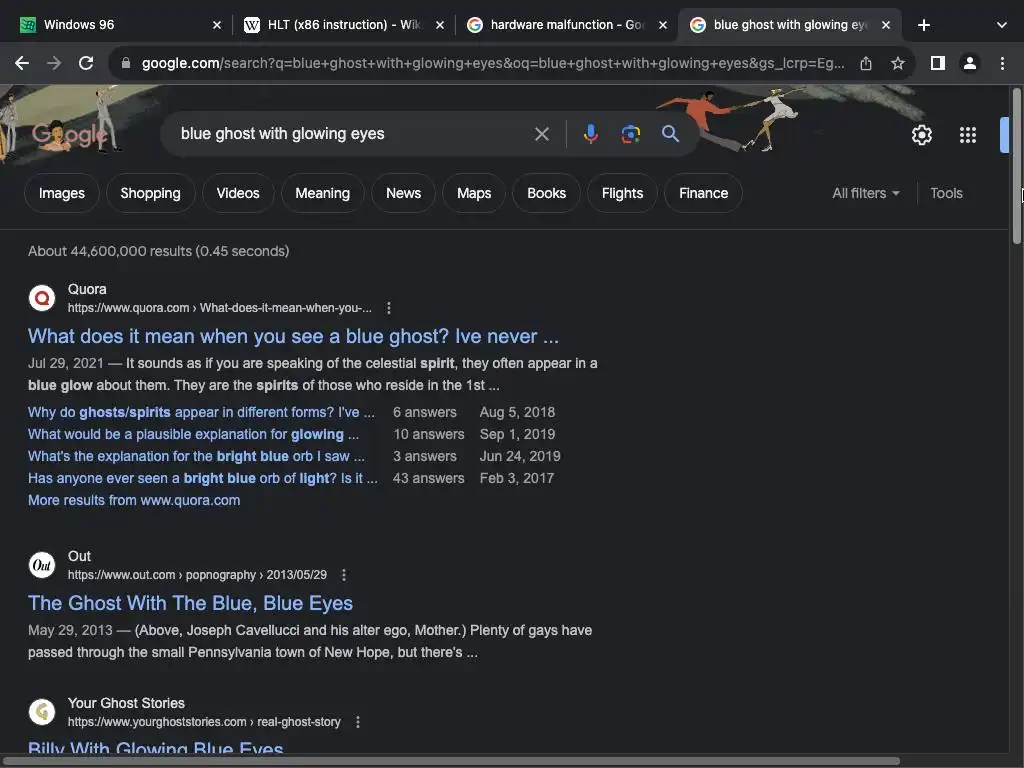
Task: Click the Out site favicon
Action: click(42, 565)
